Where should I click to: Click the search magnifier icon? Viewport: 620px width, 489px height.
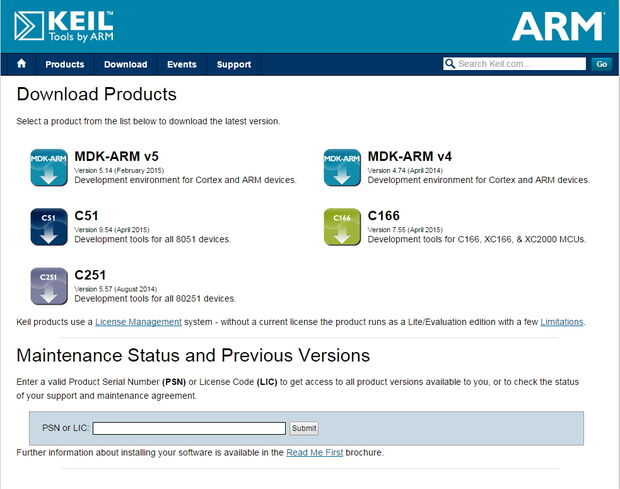pos(450,64)
